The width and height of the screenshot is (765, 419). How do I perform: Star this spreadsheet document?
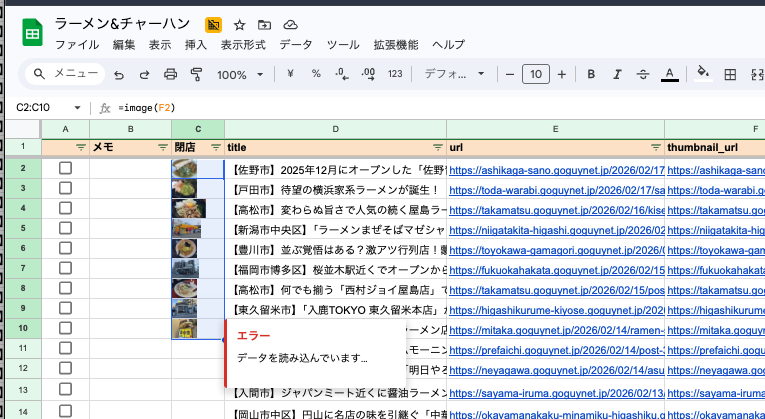[239, 24]
